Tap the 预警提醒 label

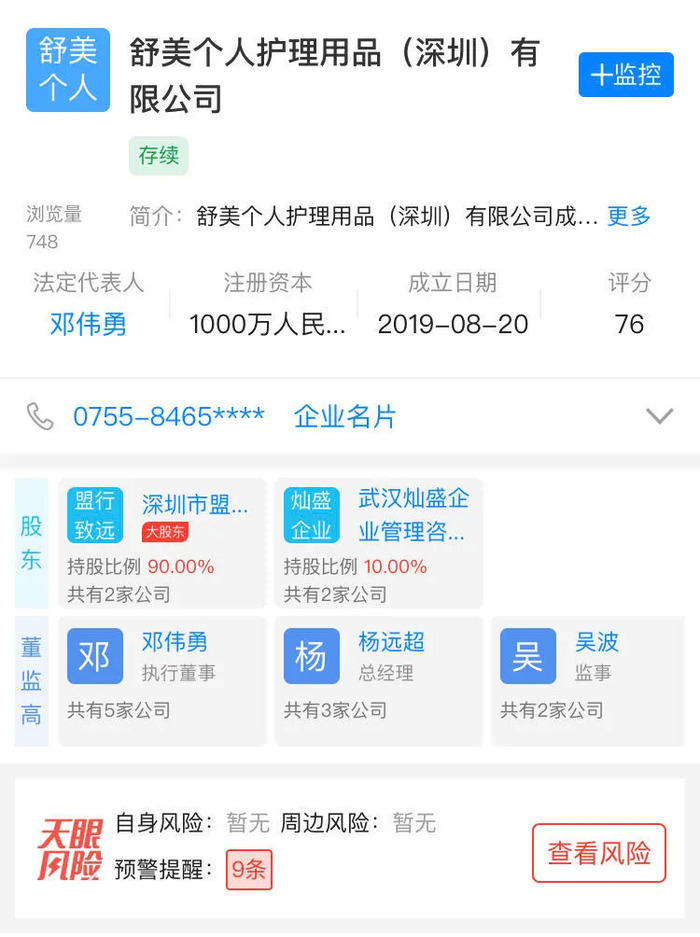[x=164, y=869]
